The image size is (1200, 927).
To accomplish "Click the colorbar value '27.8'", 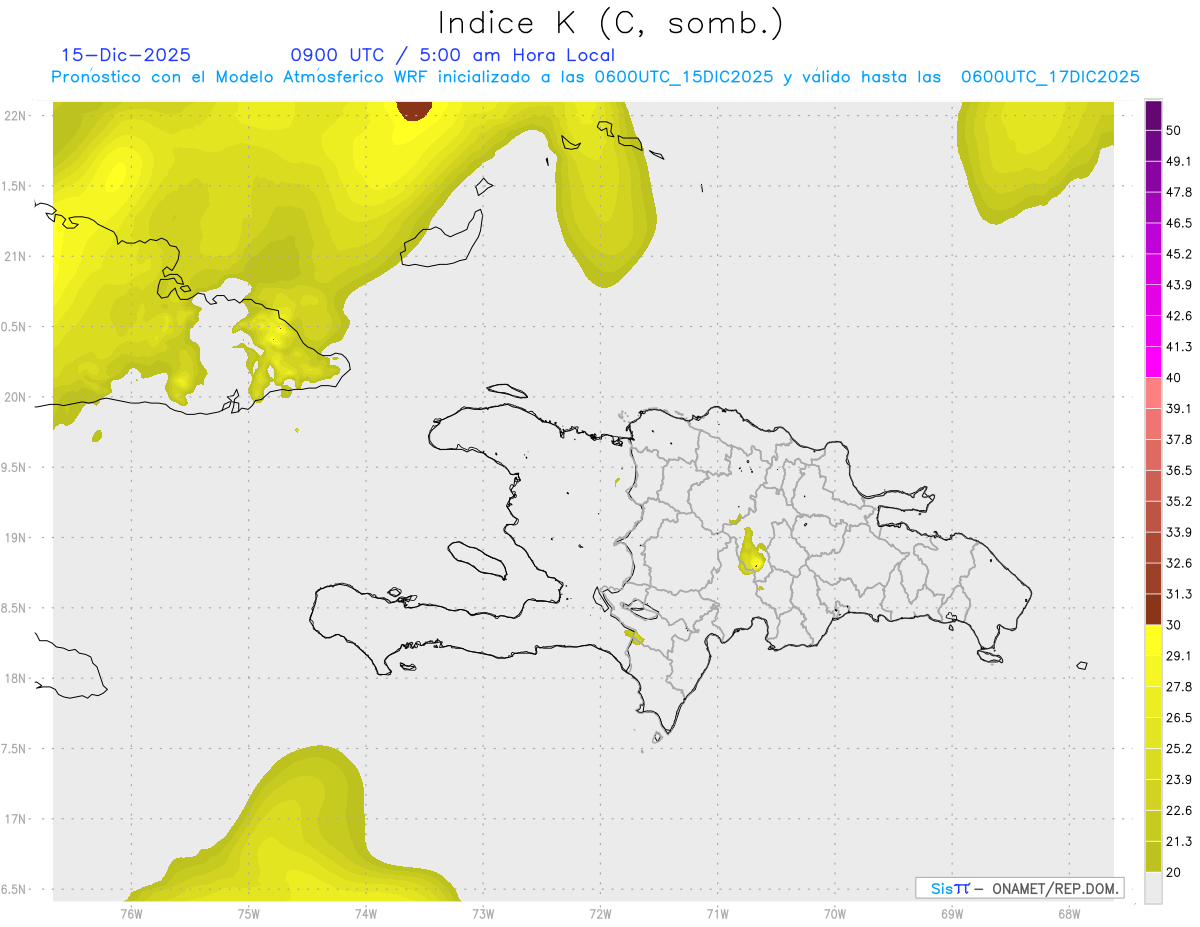I will 1179,687.
